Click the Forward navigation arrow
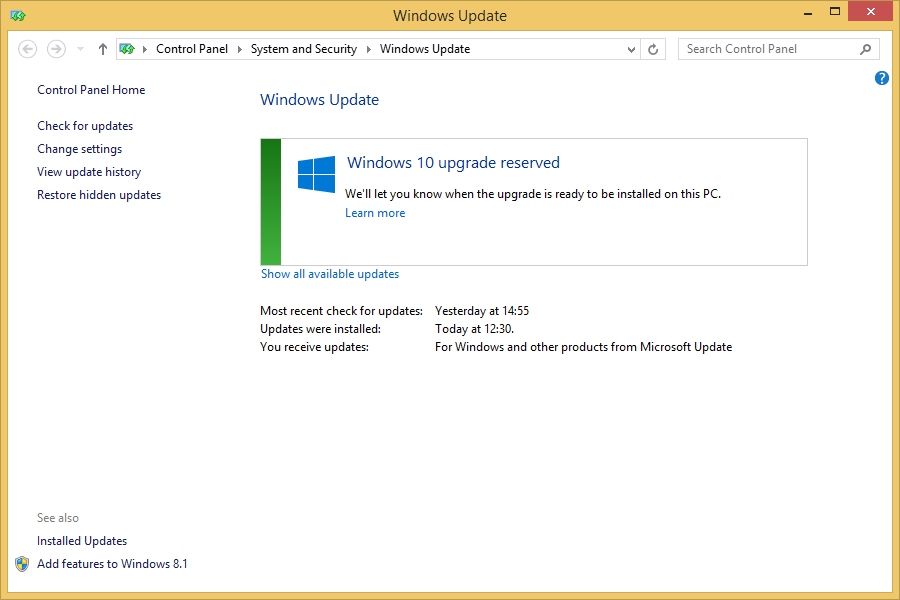 coord(56,49)
